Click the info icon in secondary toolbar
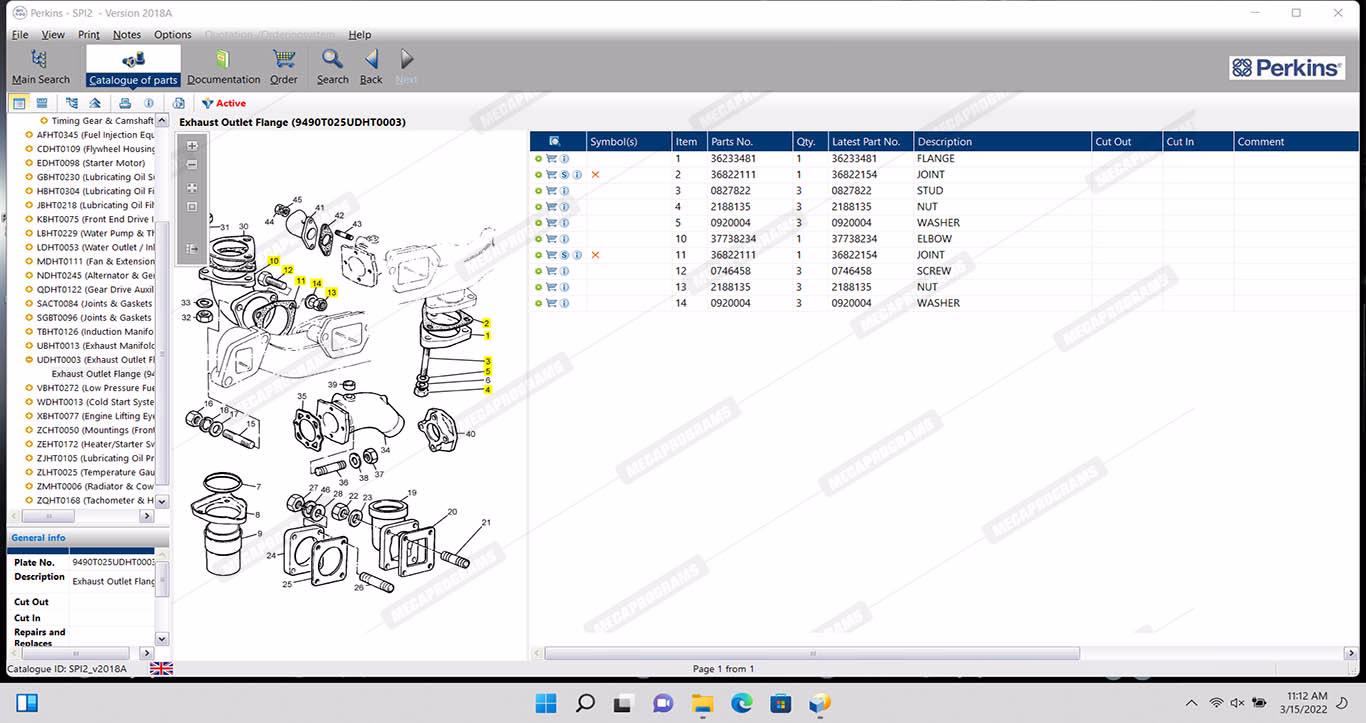The image size is (1366, 723). [x=149, y=103]
